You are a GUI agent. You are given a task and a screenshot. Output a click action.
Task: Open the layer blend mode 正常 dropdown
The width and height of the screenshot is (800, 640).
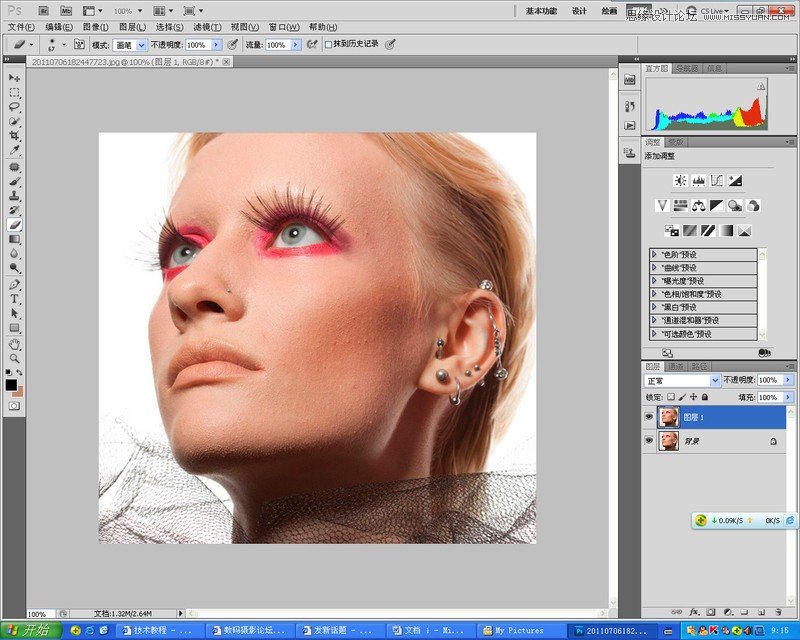pos(682,381)
